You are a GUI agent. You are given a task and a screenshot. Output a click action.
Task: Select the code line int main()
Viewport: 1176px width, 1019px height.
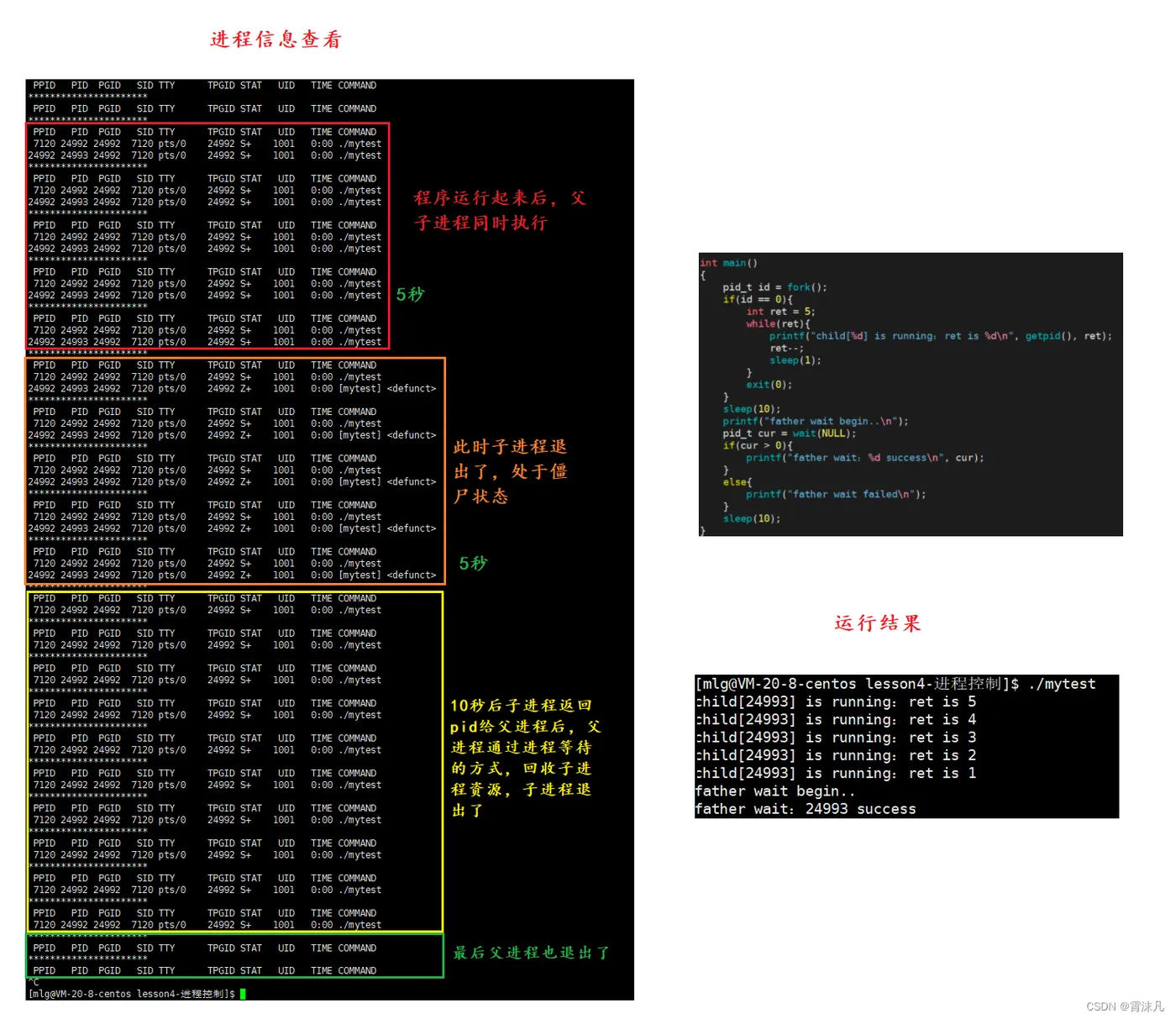pos(728,263)
